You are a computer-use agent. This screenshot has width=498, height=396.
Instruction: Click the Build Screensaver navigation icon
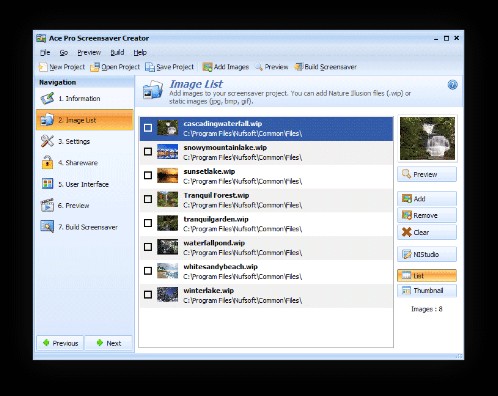pyautogui.click(x=47, y=227)
